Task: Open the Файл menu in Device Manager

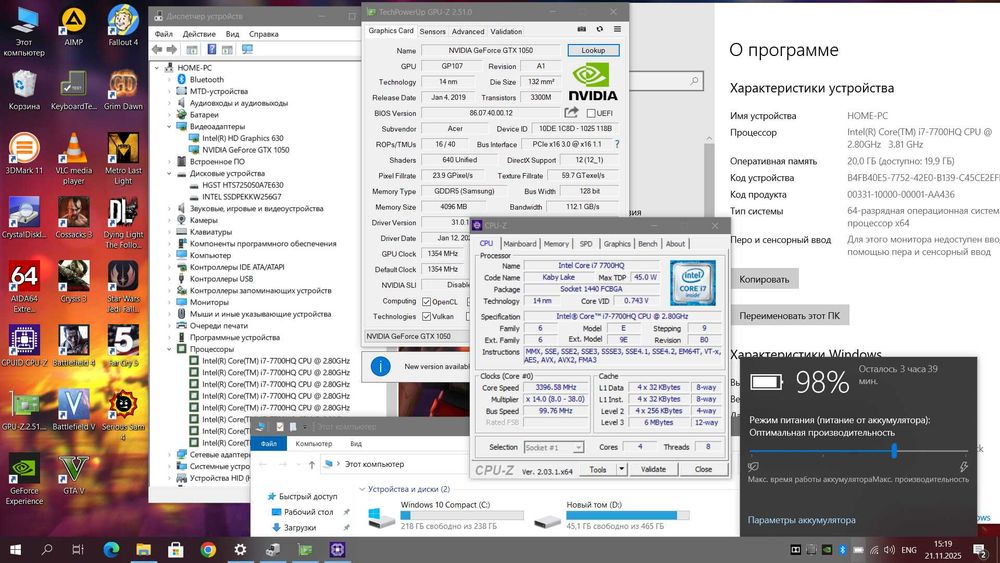Action: pyautogui.click(x=164, y=34)
